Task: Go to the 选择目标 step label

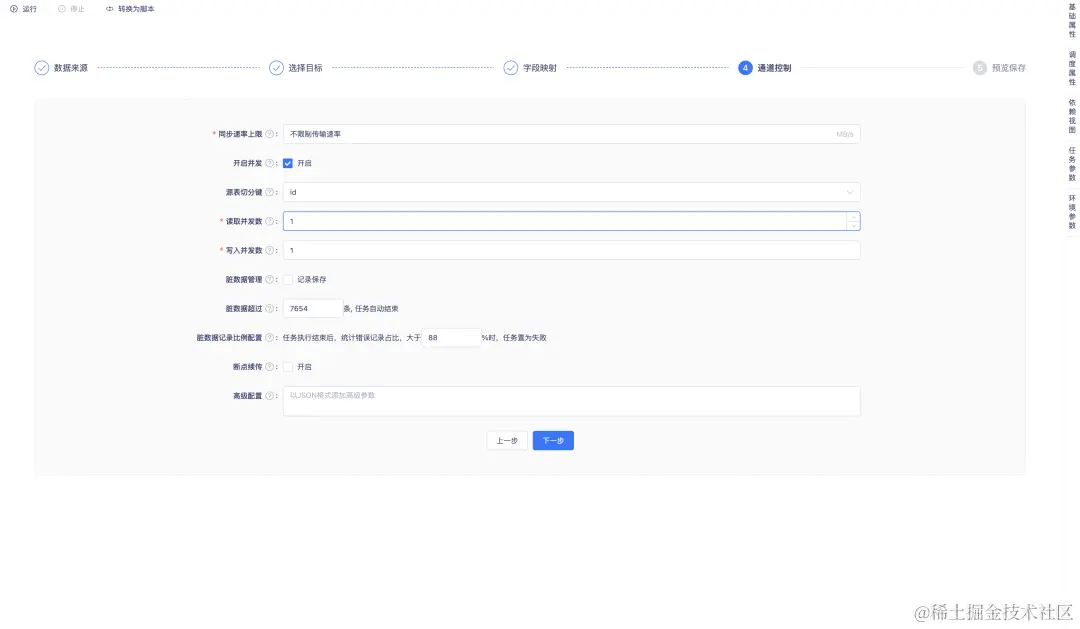Action: [x=305, y=68]
